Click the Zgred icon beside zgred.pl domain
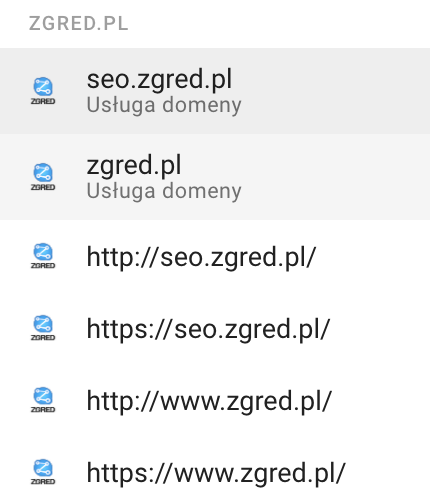Viewport: 430px width, 500px height. click(43, 177)
